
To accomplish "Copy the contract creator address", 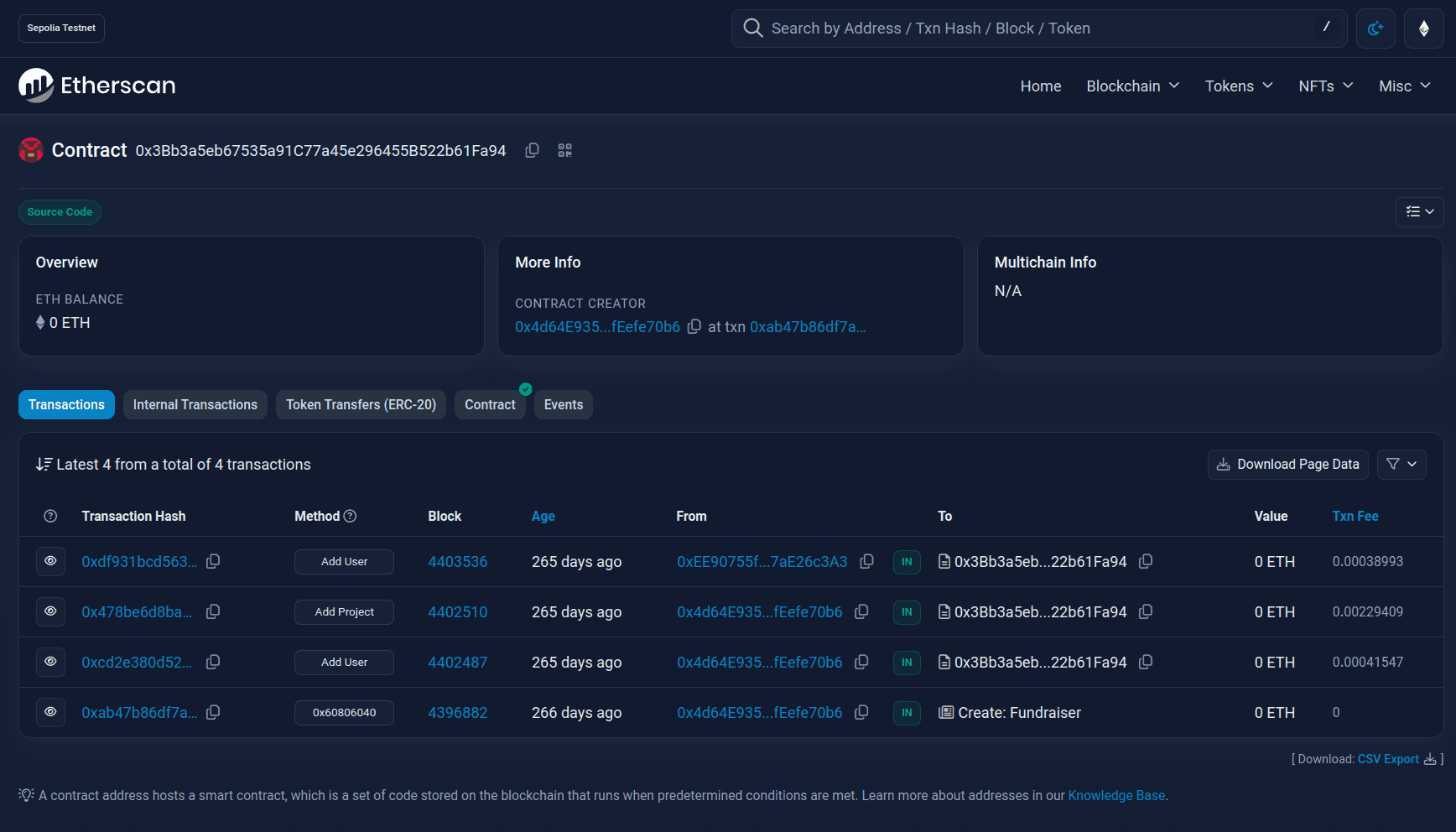I will (x=694, y=327).
